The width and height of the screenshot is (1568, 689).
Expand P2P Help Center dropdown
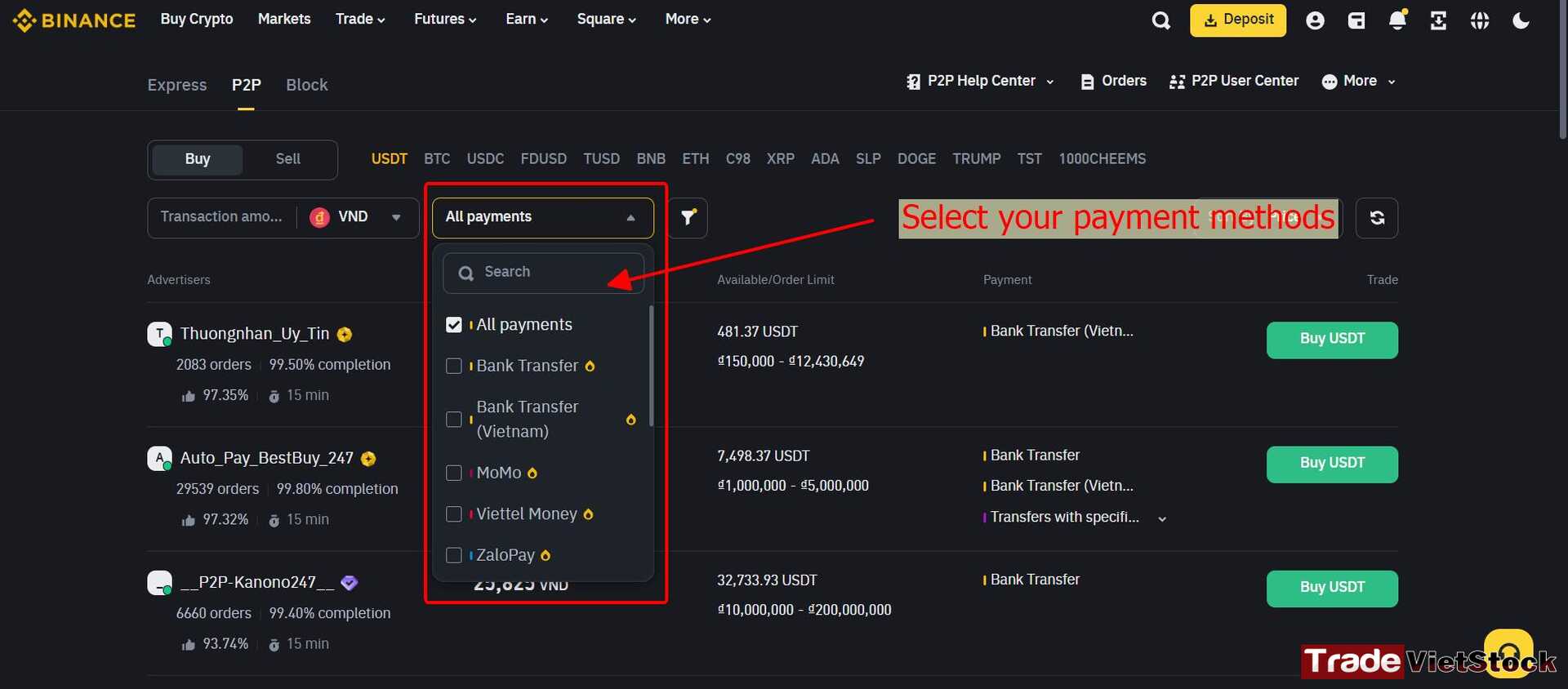click(1050, 82)
